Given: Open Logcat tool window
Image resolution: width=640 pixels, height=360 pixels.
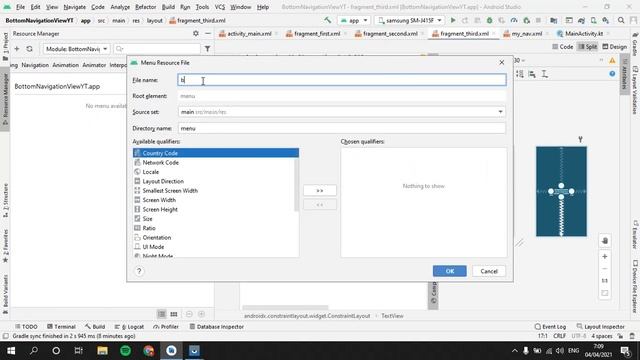Looking at the screenshot, I should click(x=129, y=327).
